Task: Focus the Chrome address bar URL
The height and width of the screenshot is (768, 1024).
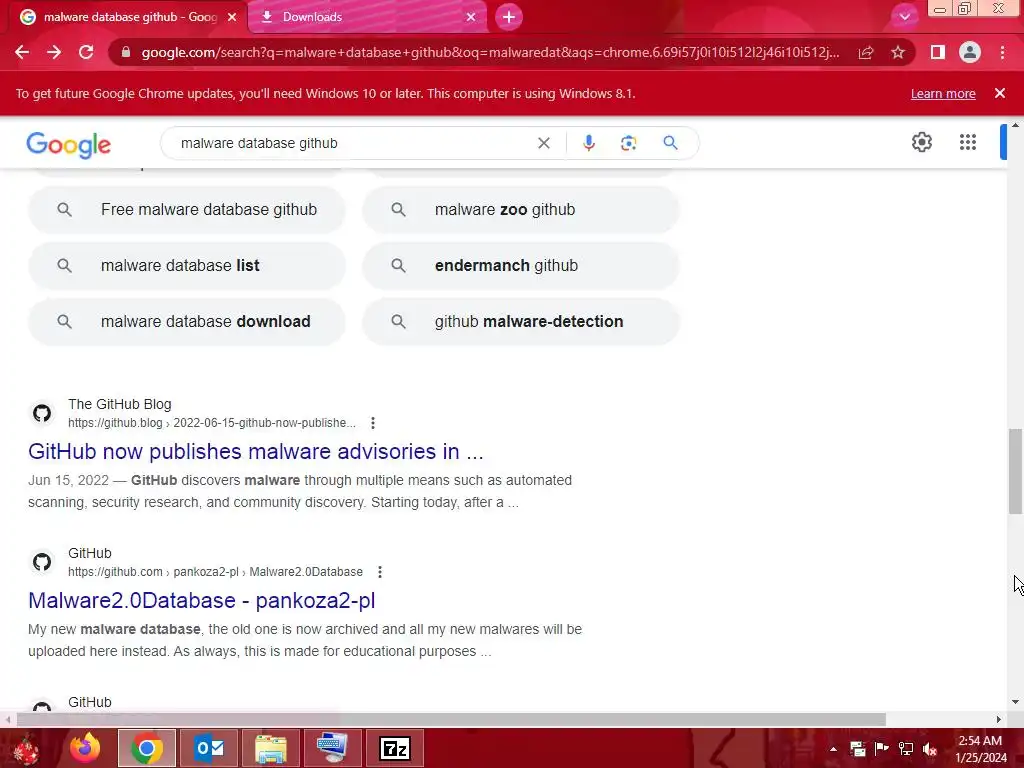Action: 490,52
